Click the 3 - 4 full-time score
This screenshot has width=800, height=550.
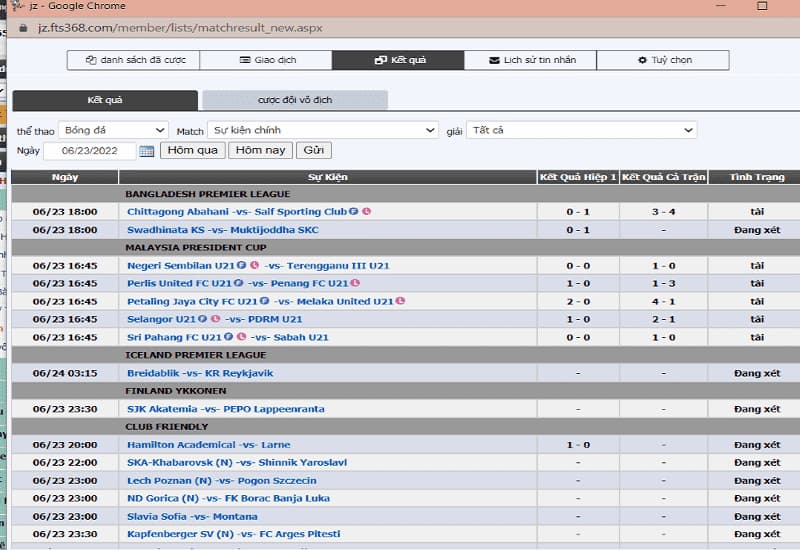click(x=663, y=212)
